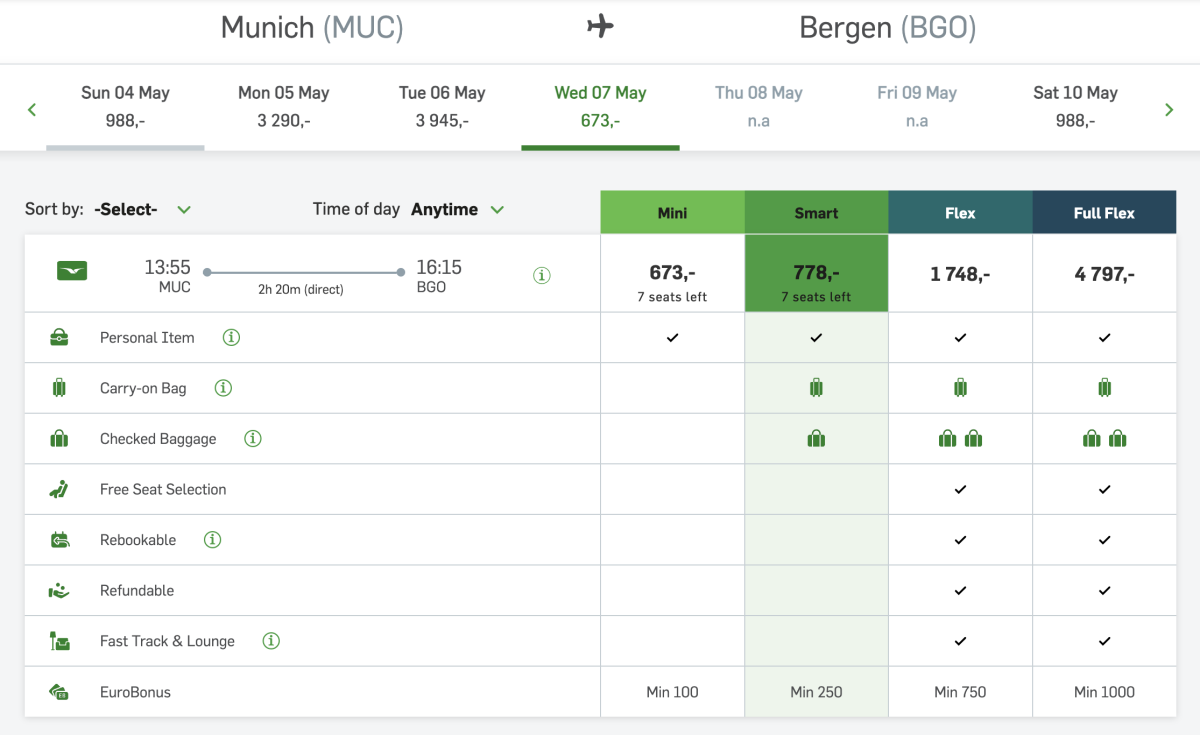Open Fast Track & Lounge info icon
The image size is (1200, 735).
click(x=271, y=641)
